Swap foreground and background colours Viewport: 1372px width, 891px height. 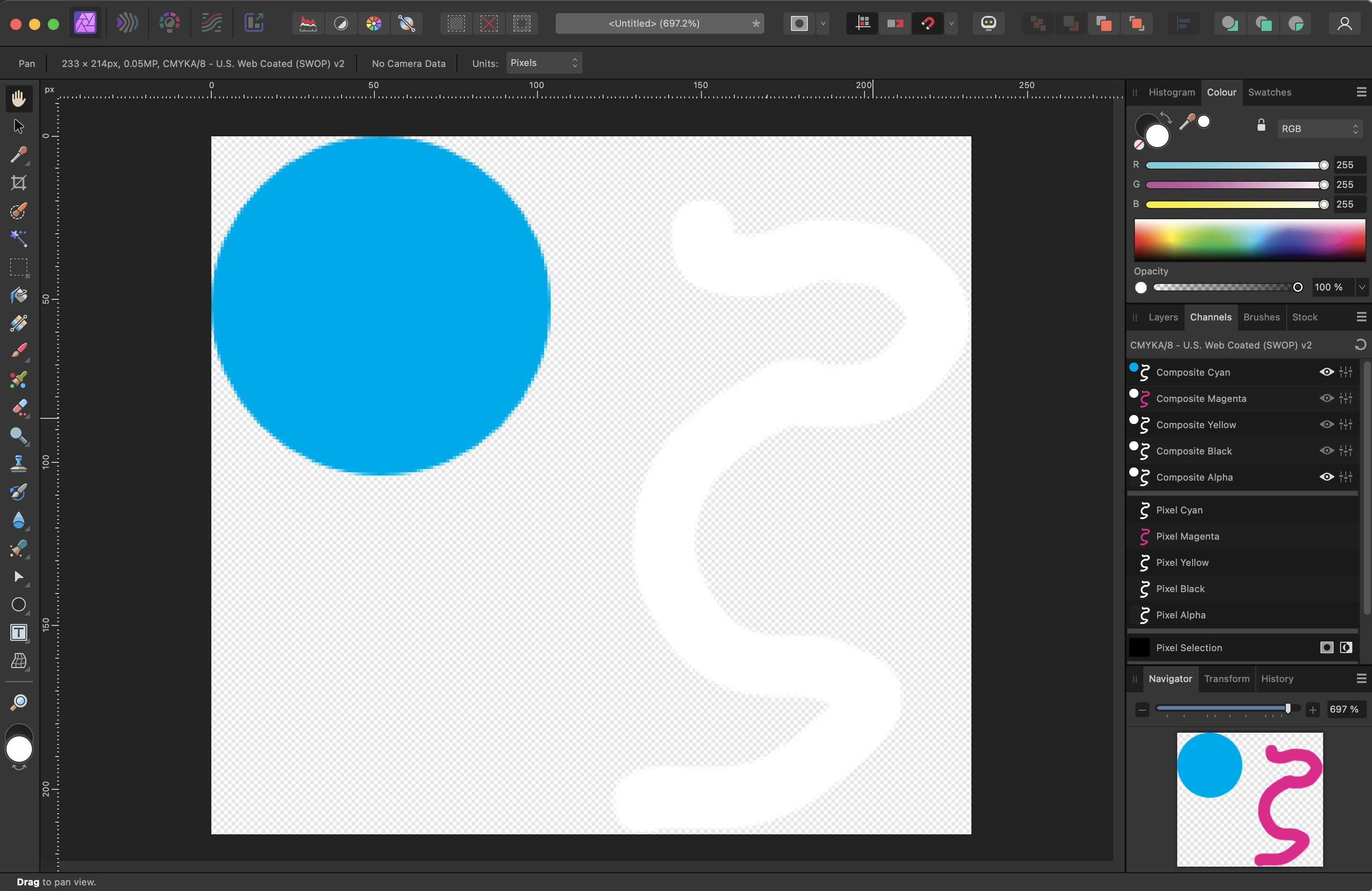1166,118
